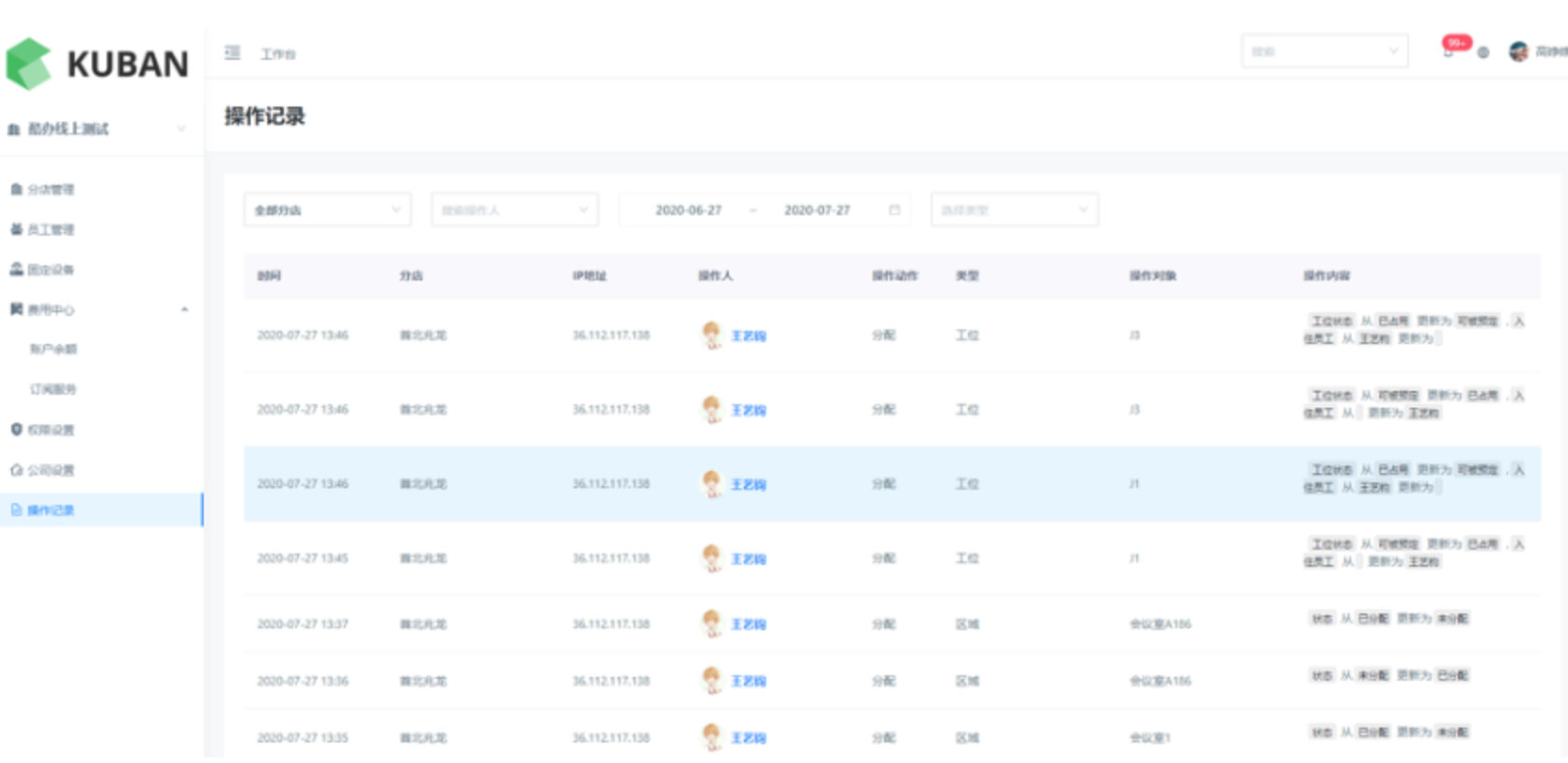Click the 操作人 column header
The height and width of the screenshot is (763, 1568).
[716, 276]
